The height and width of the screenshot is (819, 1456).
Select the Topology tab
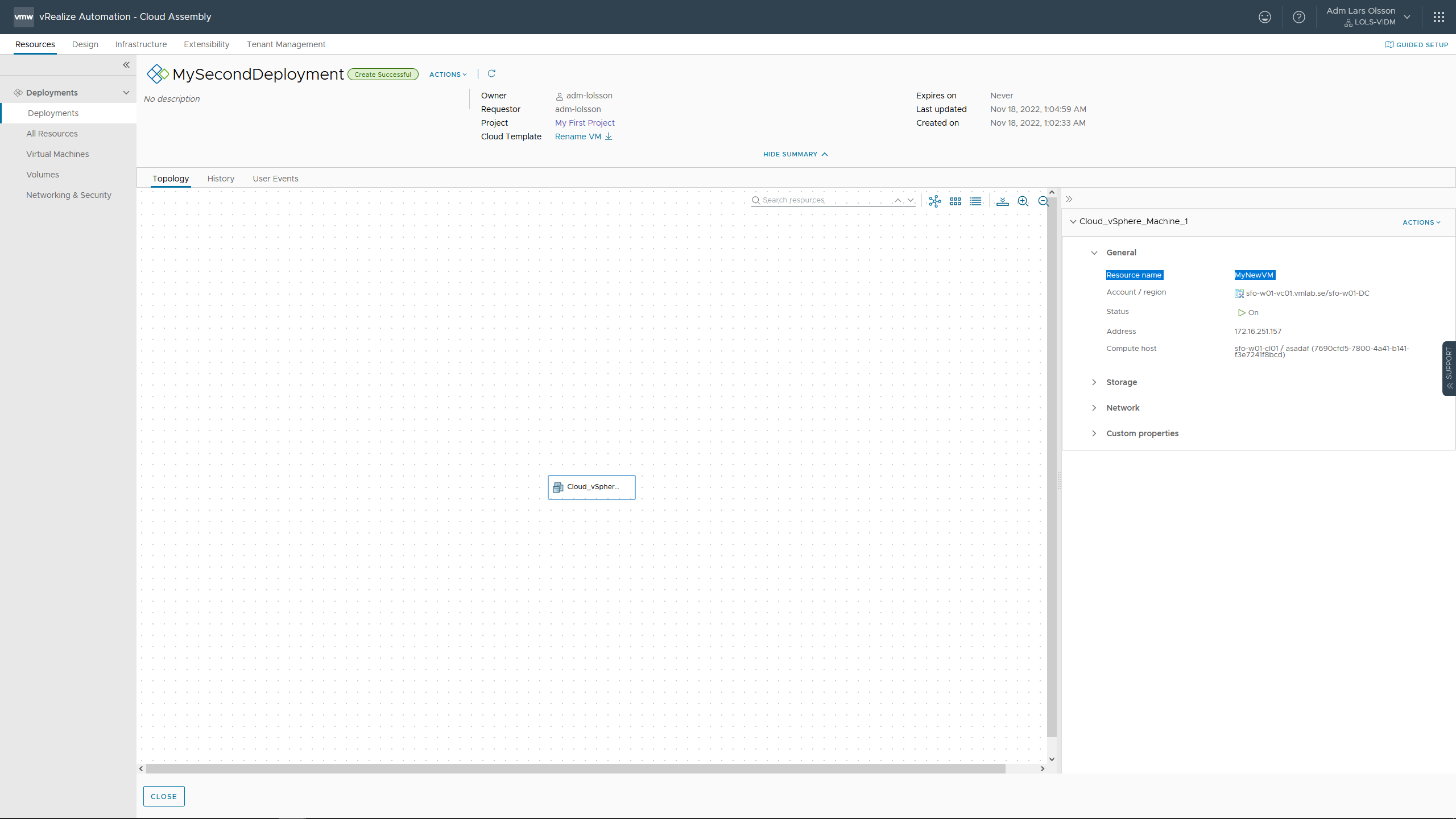pyautogui.click(x=171, y=179)
